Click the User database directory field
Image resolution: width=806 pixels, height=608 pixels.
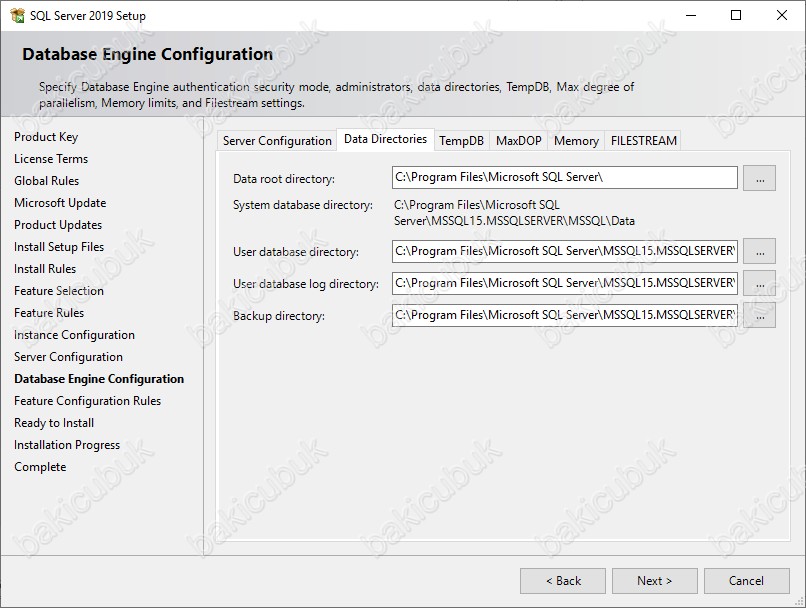click(564, 251)
